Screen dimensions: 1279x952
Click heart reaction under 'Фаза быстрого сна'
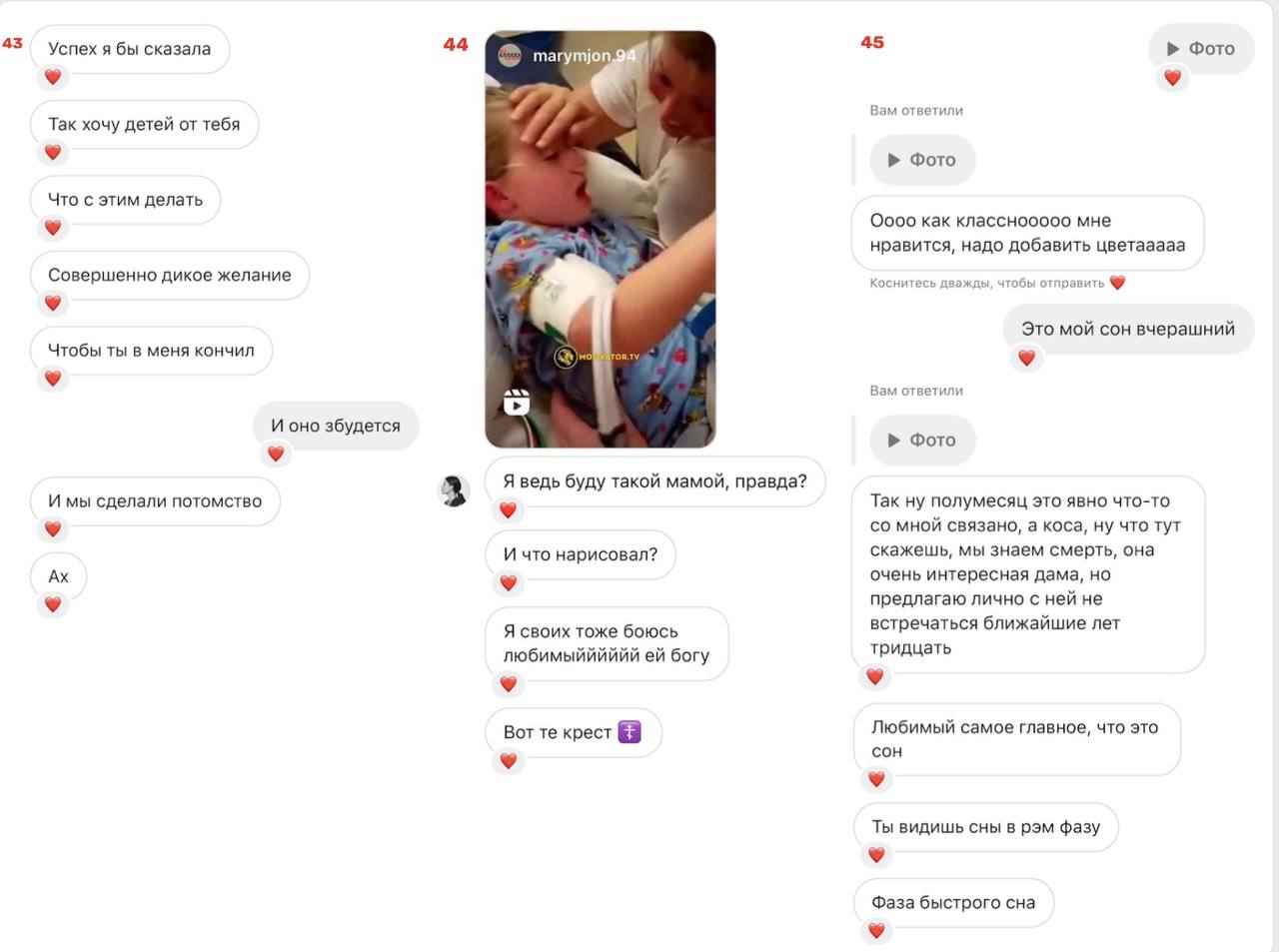(x=876, y=930)
